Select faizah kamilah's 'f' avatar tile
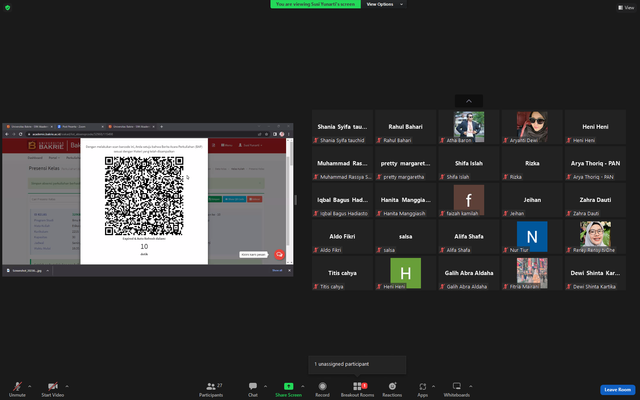Screen dimensions: 640x400 (469, 200)
